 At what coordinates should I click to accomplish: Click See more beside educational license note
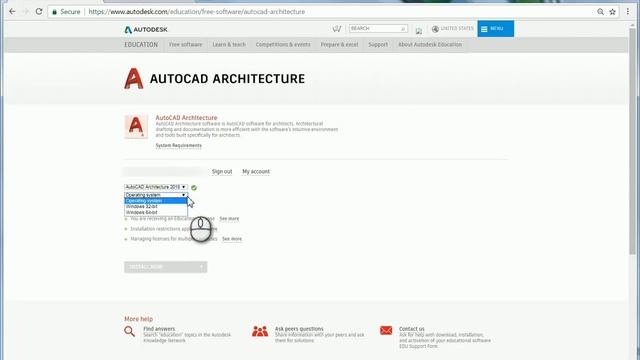coord(229,219)
